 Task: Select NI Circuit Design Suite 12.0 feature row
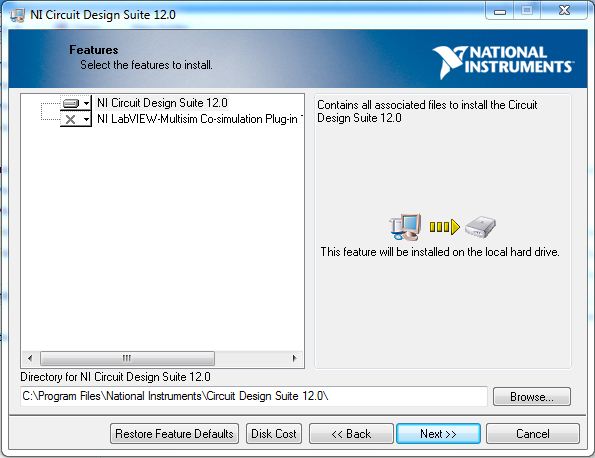tap(162, 103)
